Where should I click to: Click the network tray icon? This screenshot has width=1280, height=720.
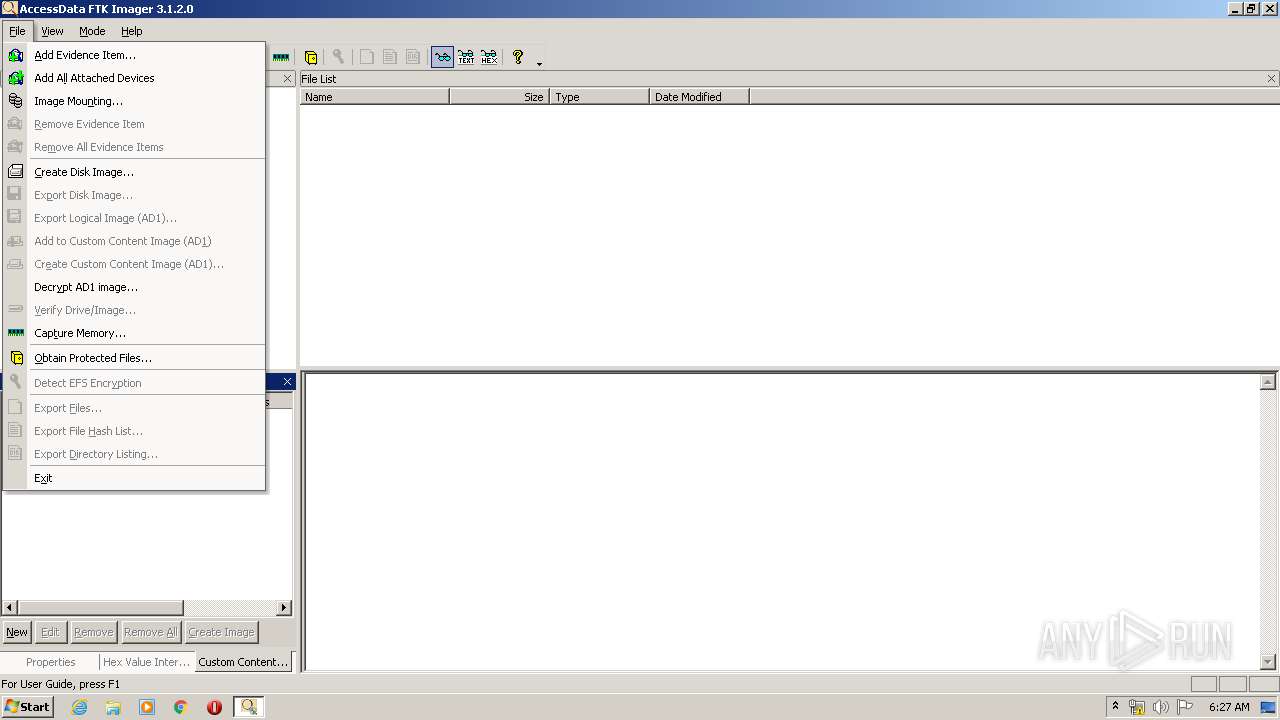(x=1137, y=707)
